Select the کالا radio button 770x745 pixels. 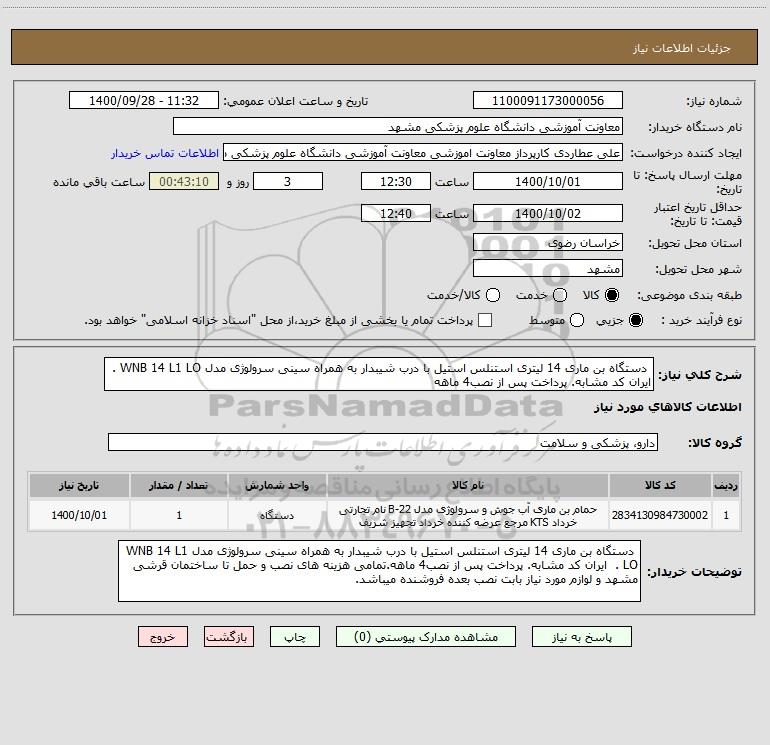612,295
